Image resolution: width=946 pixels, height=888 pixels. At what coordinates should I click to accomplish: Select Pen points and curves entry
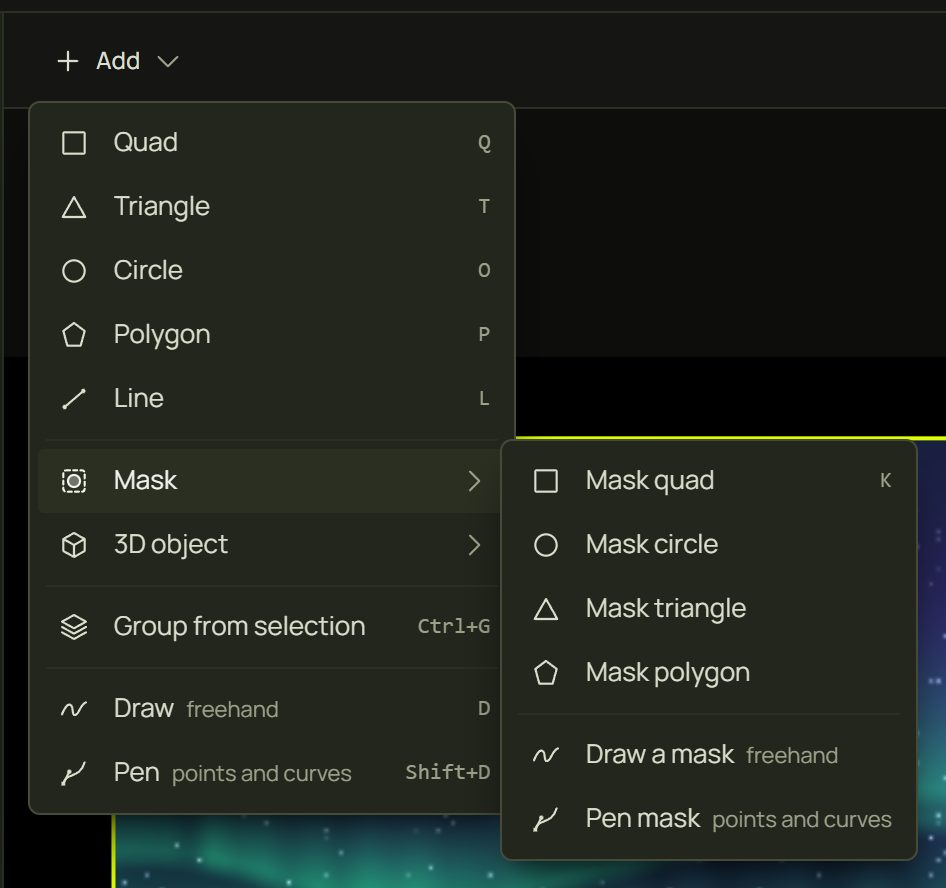tap(270, 773)
